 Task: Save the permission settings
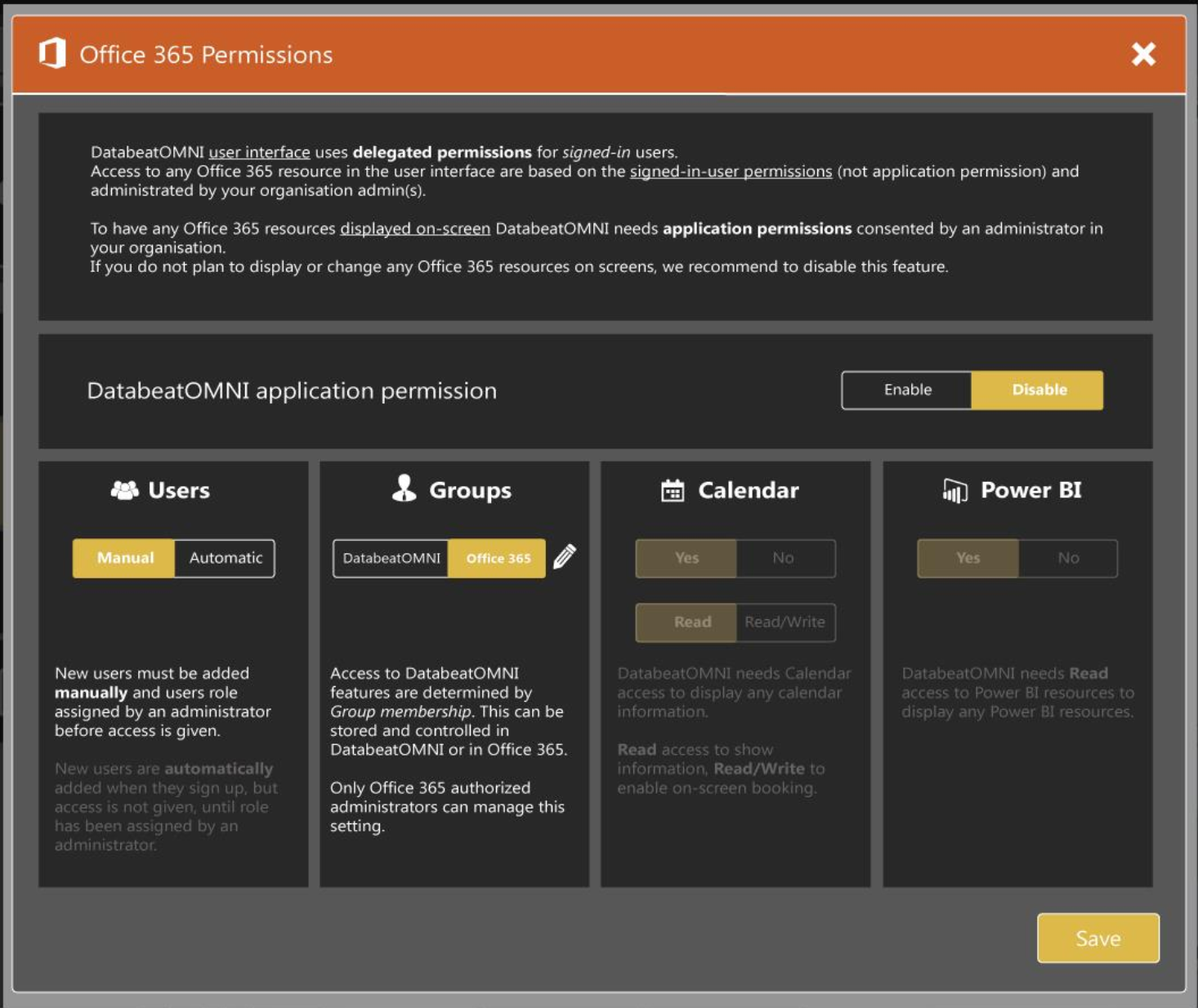[1098, 938]
